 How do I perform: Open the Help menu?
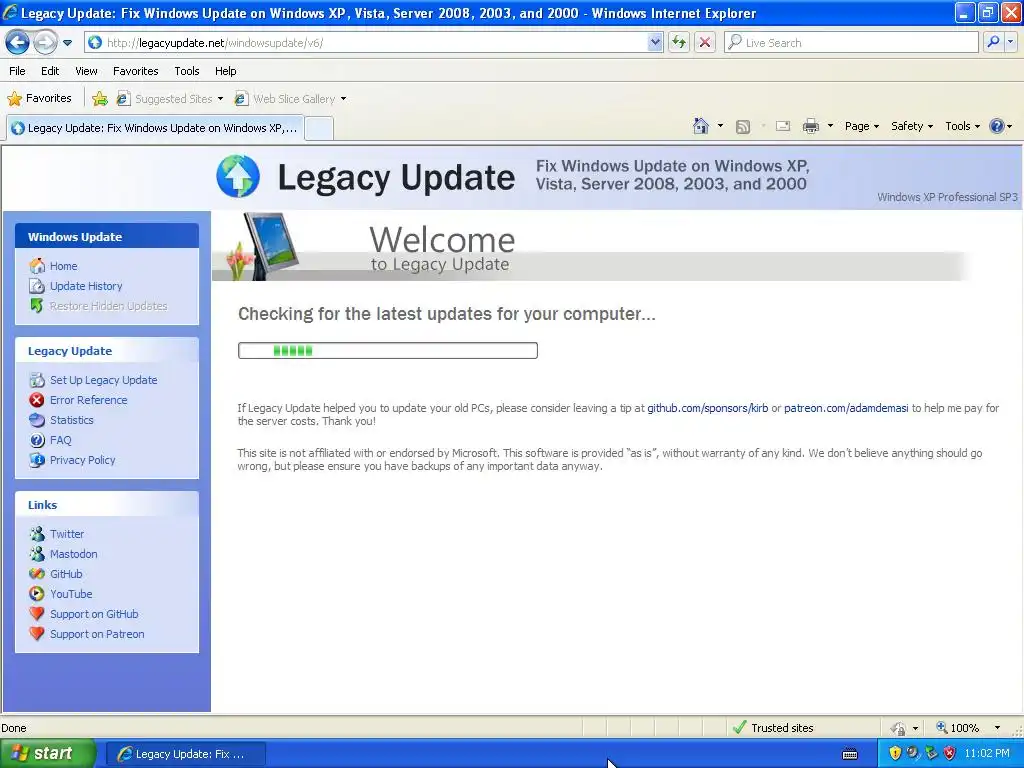(x=225, y=71)
